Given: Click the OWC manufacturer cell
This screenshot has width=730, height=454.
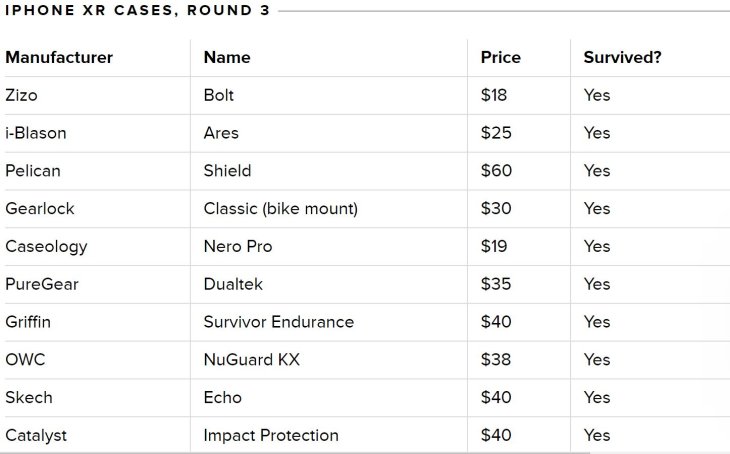Looking at the screenshot, I should click(25, 360).
